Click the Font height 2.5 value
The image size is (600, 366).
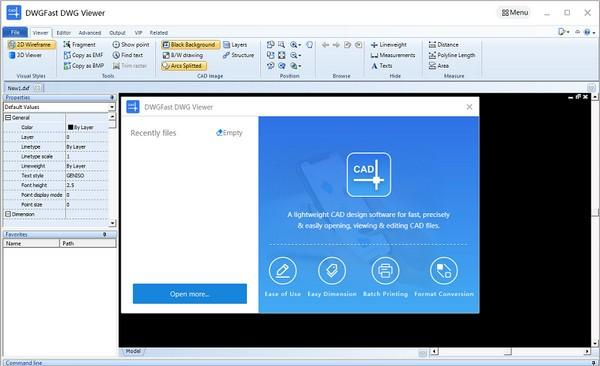tap(87, 185)
